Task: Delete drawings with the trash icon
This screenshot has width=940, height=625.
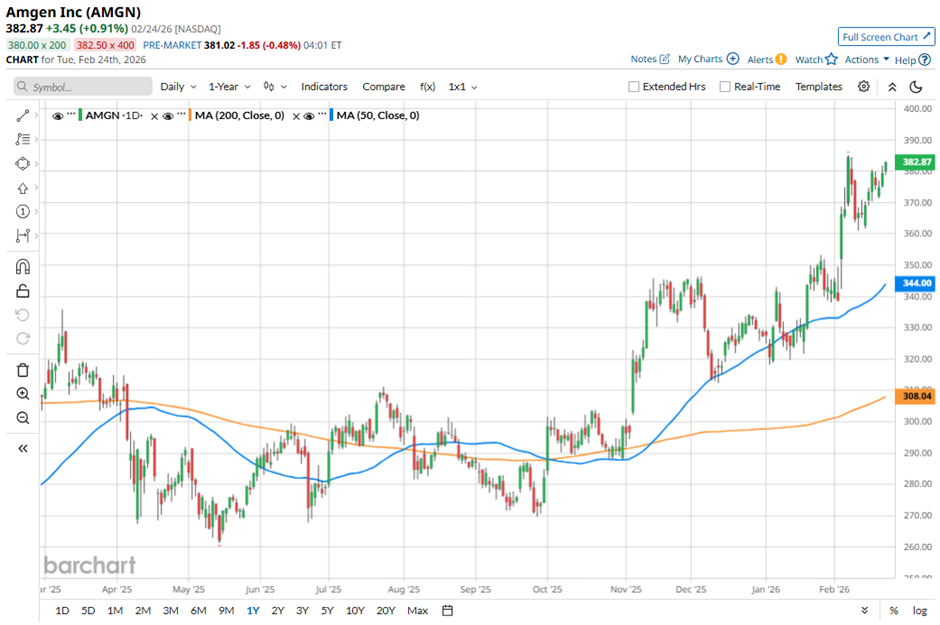Action: (x=23, y=369)
